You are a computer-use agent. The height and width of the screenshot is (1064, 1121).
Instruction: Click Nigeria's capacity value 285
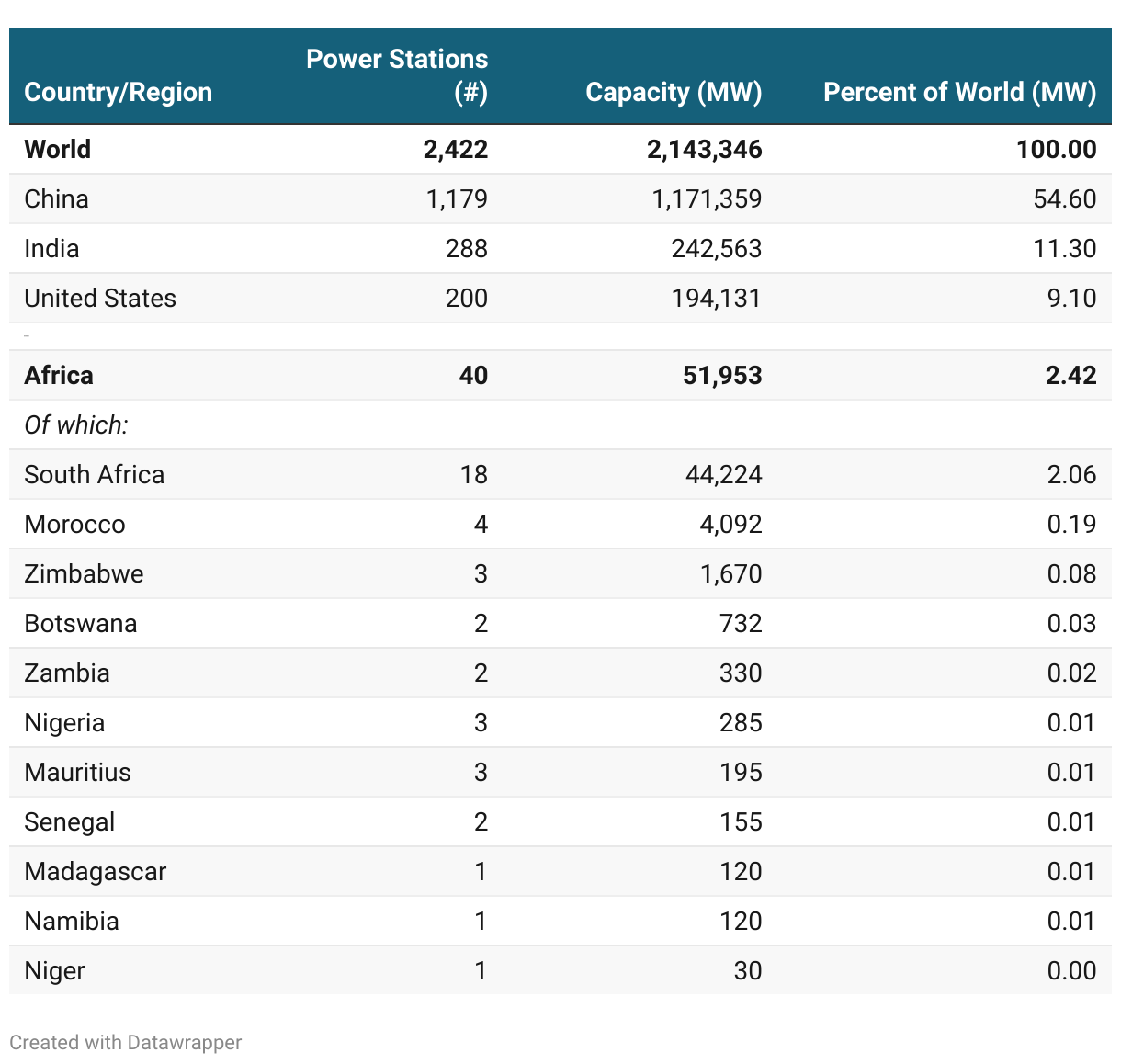tap(741, 722)
